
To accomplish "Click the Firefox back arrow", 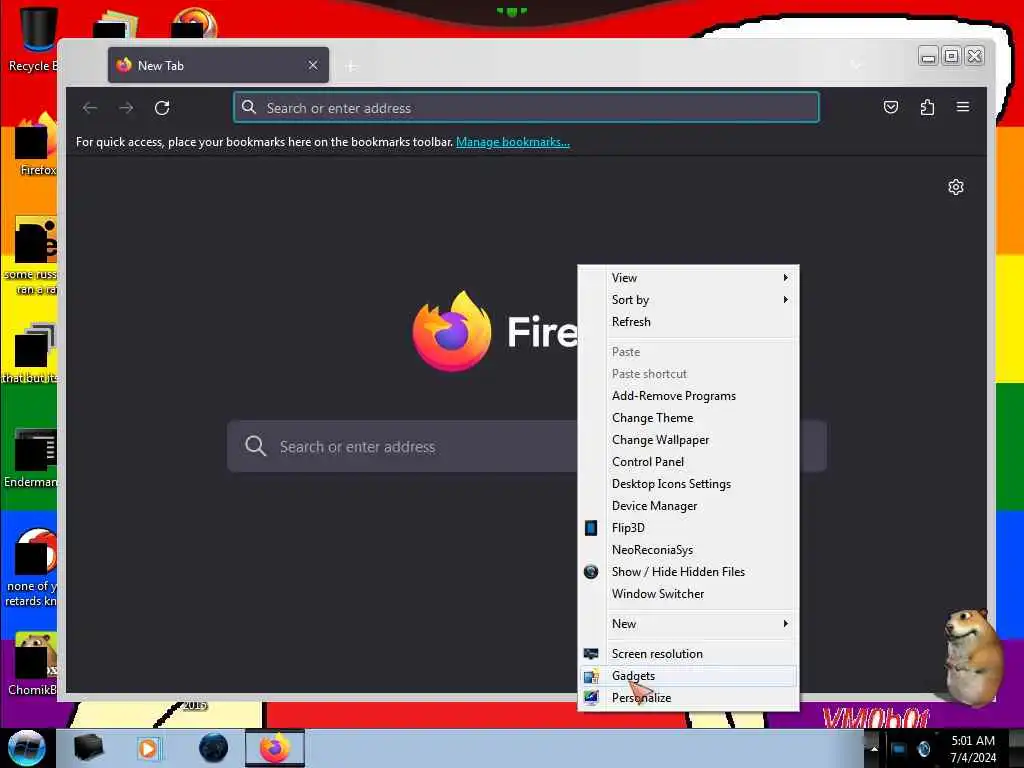I will (x=90, y=108).
